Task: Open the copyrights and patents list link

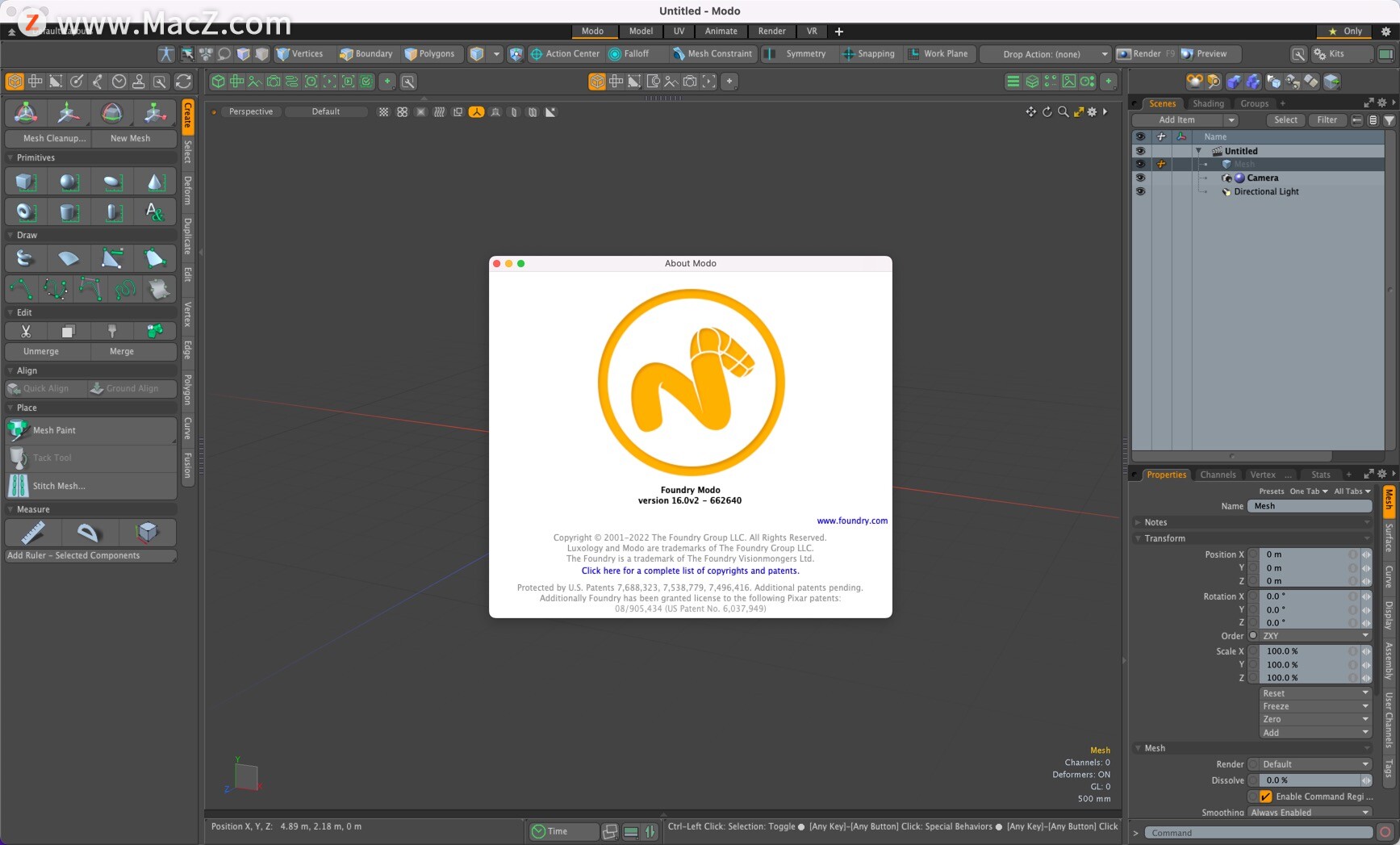Action: [x=690, y=571]
